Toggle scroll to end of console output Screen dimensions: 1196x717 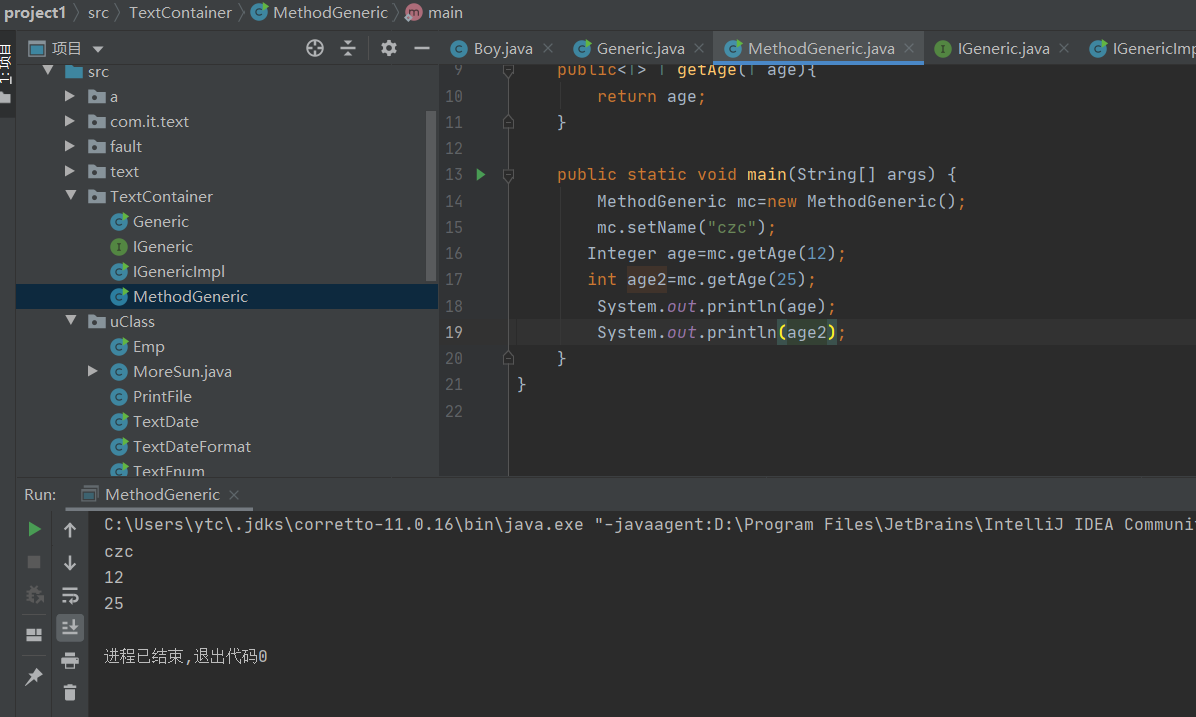tap(70, 628)
